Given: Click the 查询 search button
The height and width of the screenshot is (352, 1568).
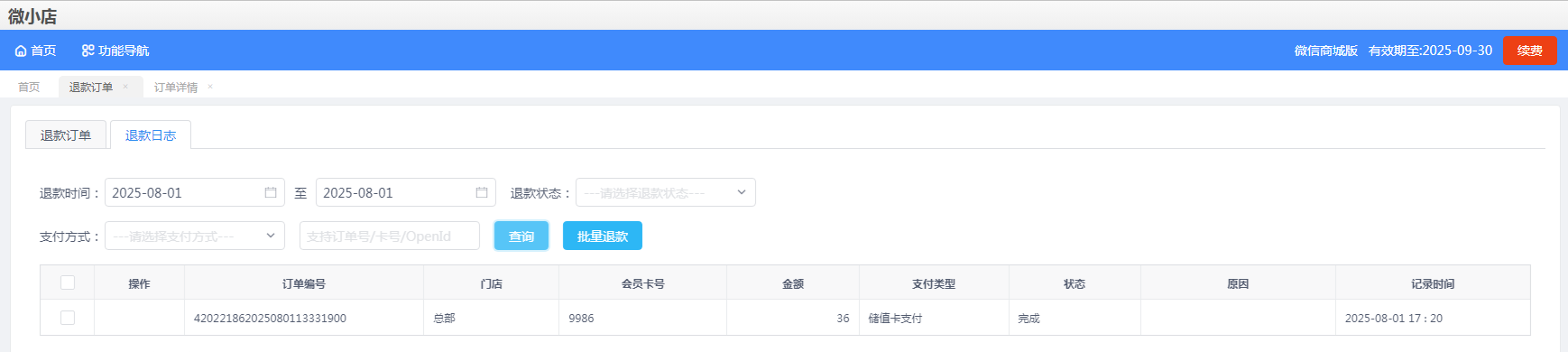Looking at the screenshot, I should [x=521, y=236].
